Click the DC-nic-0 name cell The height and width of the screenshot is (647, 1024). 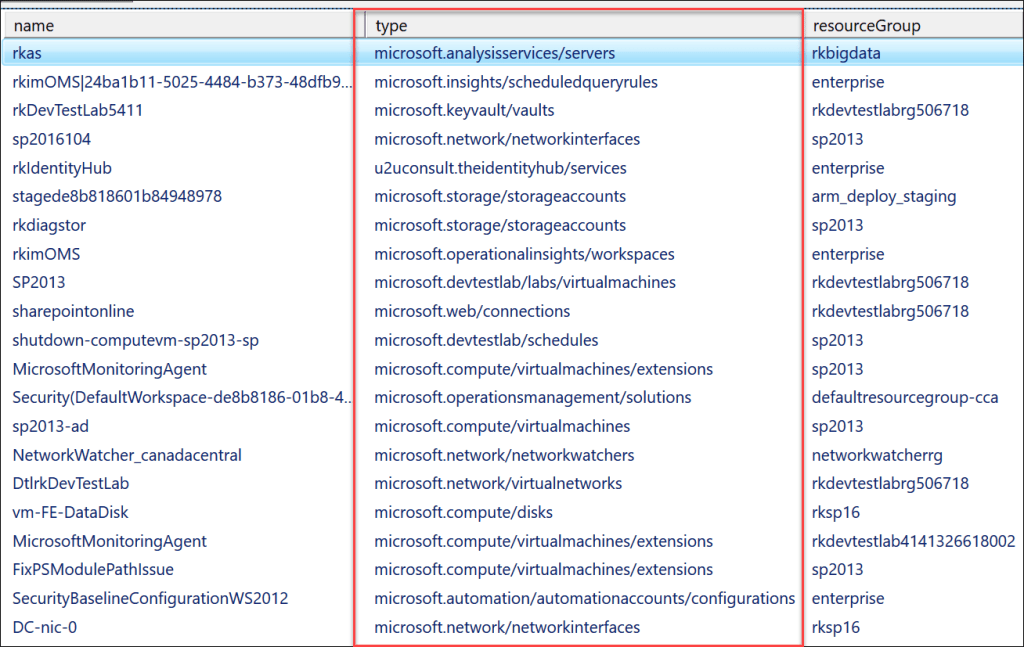[47, 627]
